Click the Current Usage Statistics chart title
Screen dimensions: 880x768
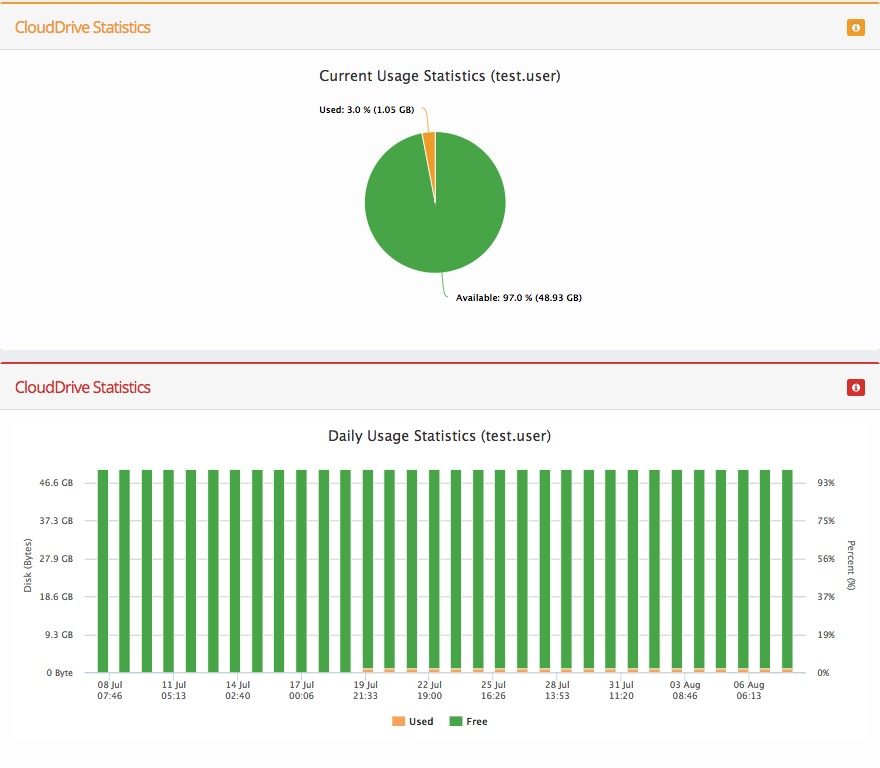tap(439, 76)
